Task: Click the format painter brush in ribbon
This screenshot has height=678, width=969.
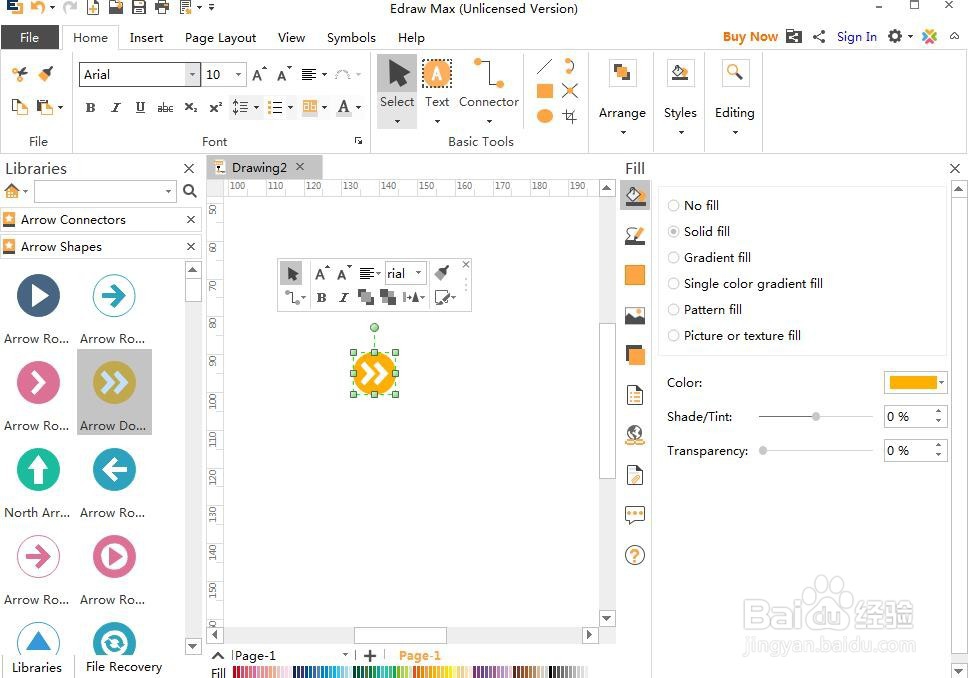Action: coord(46,74)
